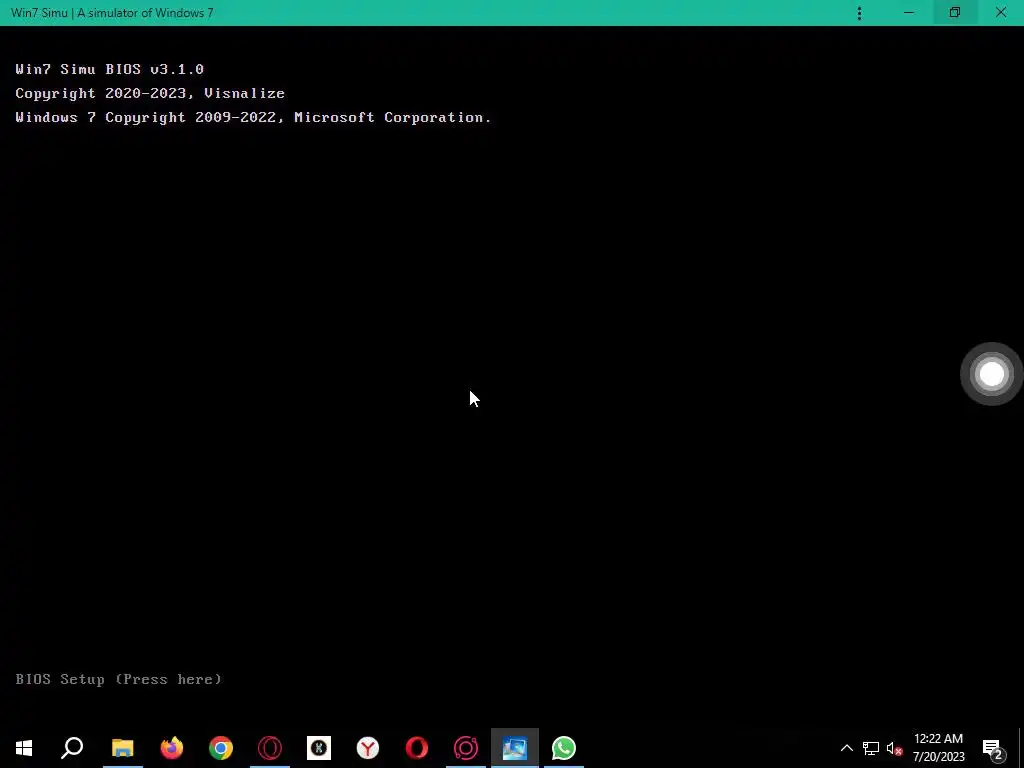Viewport: 1024px width, 768px height.
Task: Launch Yandex Browser from the taskbar
Action: click(x=368, y=748)
